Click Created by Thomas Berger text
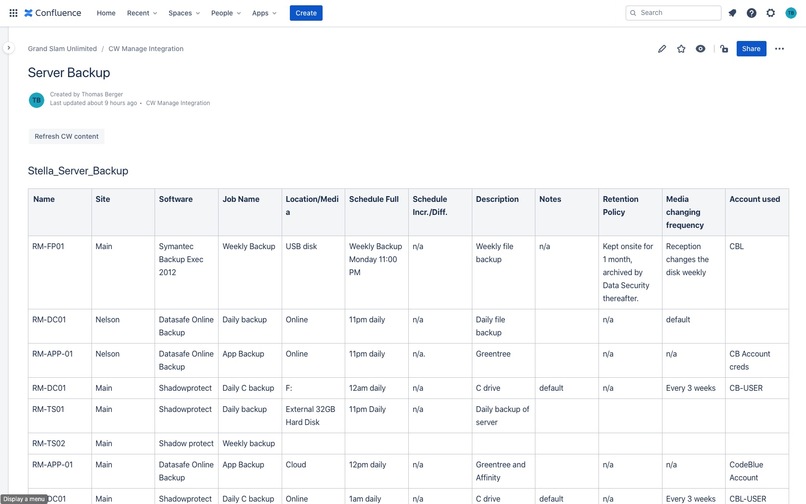The height and width of the screenshot is (504, 806). (86, 94)
